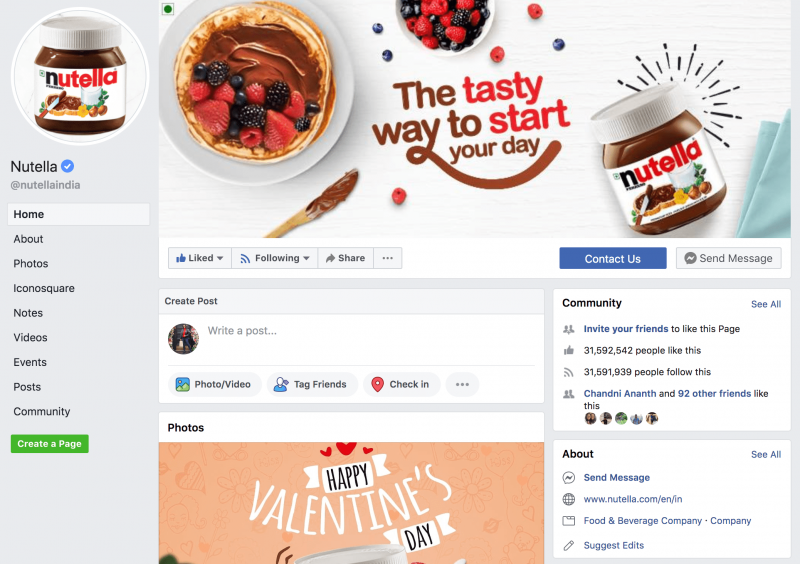Screen dimensions: 800x564
Task: Select Iconosquare in the left navigation
Action: [x=44, y=288]
